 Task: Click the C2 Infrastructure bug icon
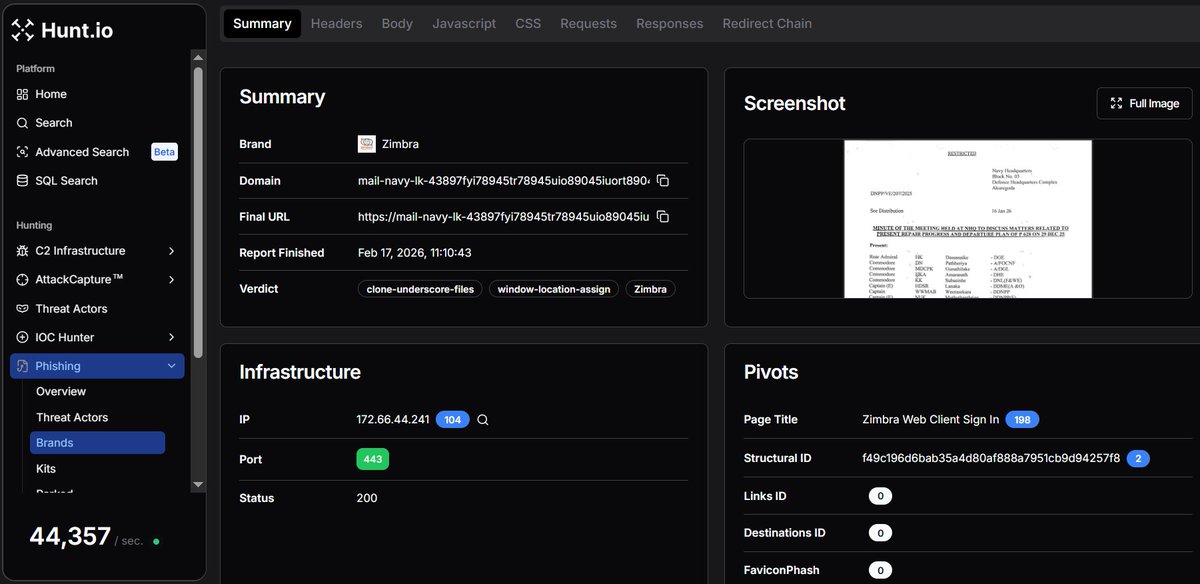point(23,251)
